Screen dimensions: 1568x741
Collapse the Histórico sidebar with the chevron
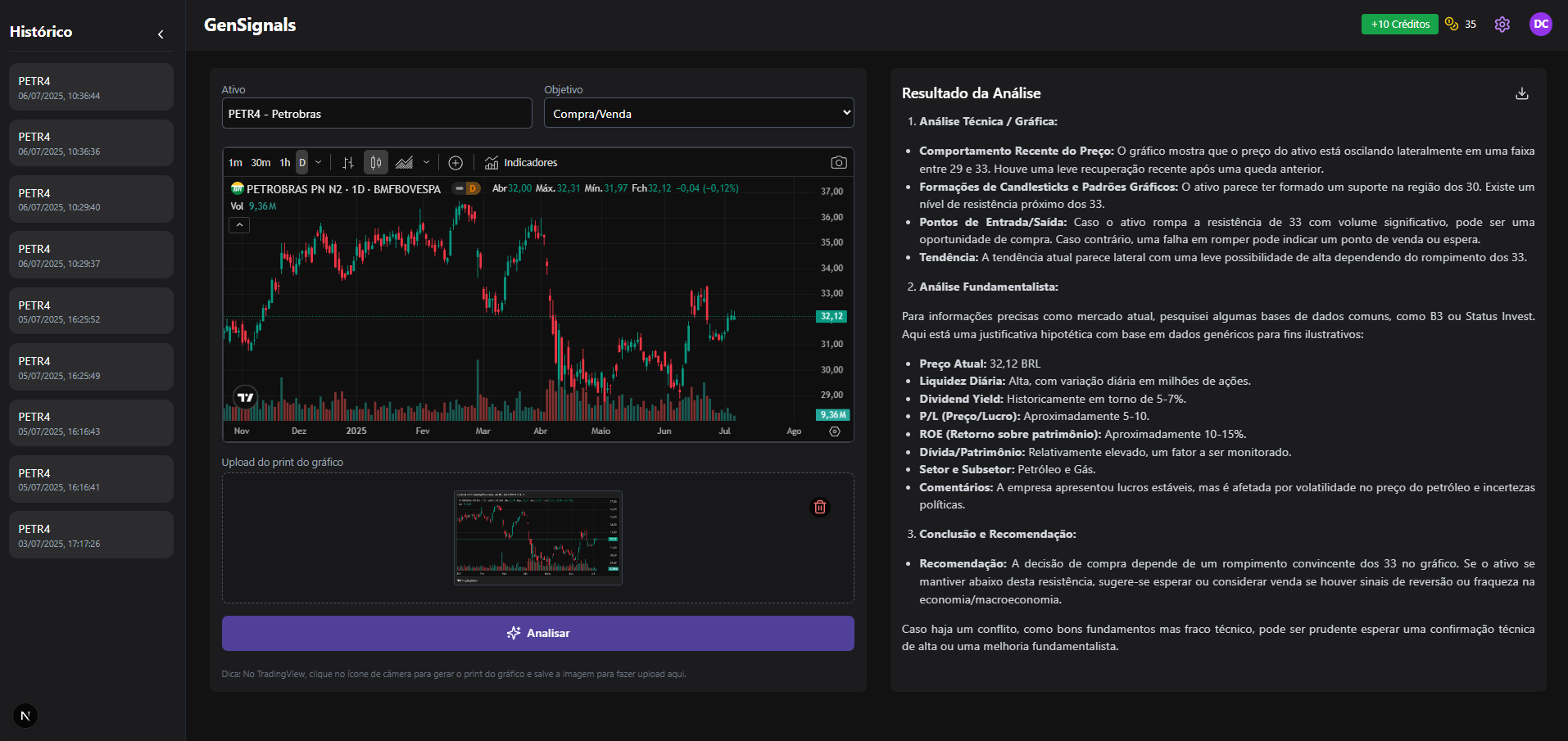coord(161,34)
